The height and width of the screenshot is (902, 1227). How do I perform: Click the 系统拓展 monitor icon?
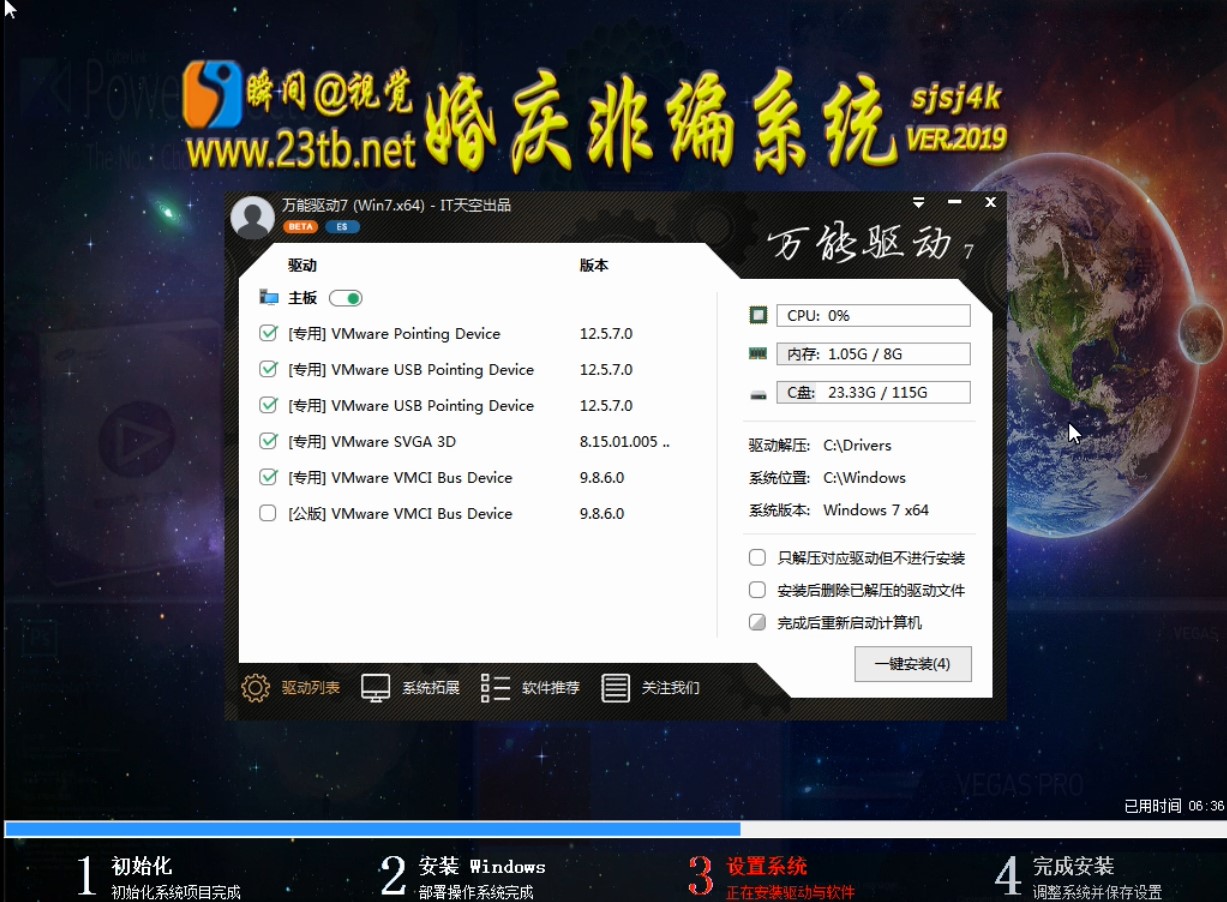click(376, 688)
